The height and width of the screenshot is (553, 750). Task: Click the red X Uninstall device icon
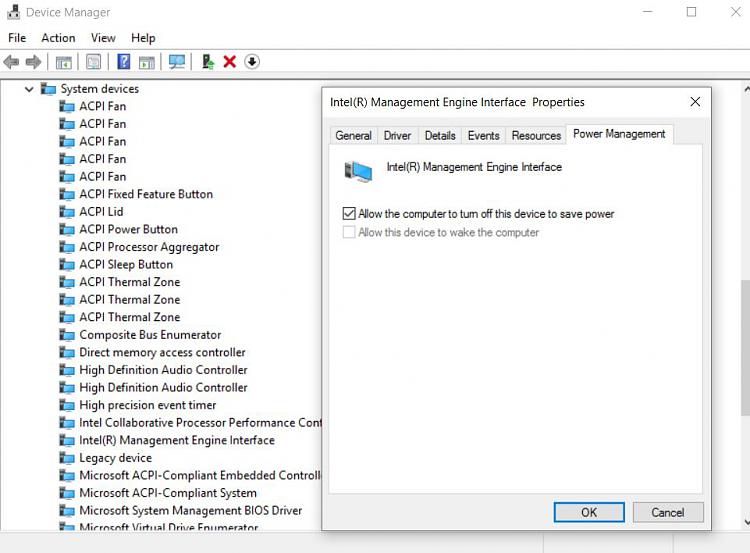coord(230,62)
